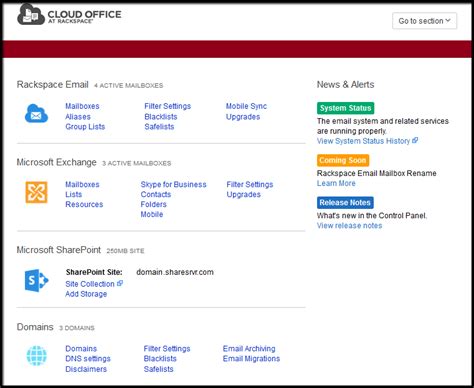The image size is (474, 388).
Task: Click the Rackspace Email section heading
Action: 53,85
